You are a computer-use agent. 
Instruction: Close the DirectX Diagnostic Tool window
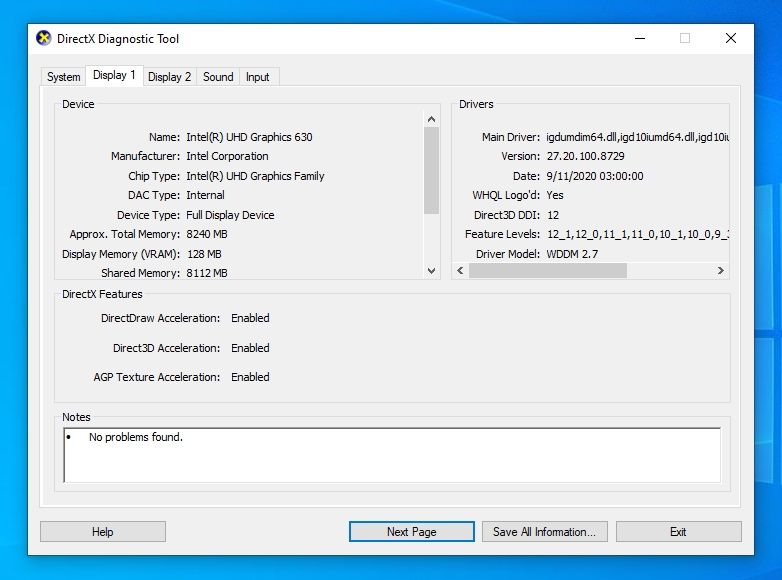[x=731, y=38]
